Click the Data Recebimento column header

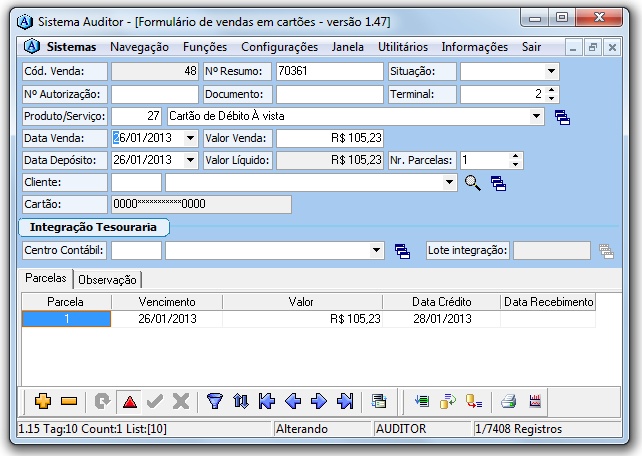pyautogui.click(x=548, y=302)
